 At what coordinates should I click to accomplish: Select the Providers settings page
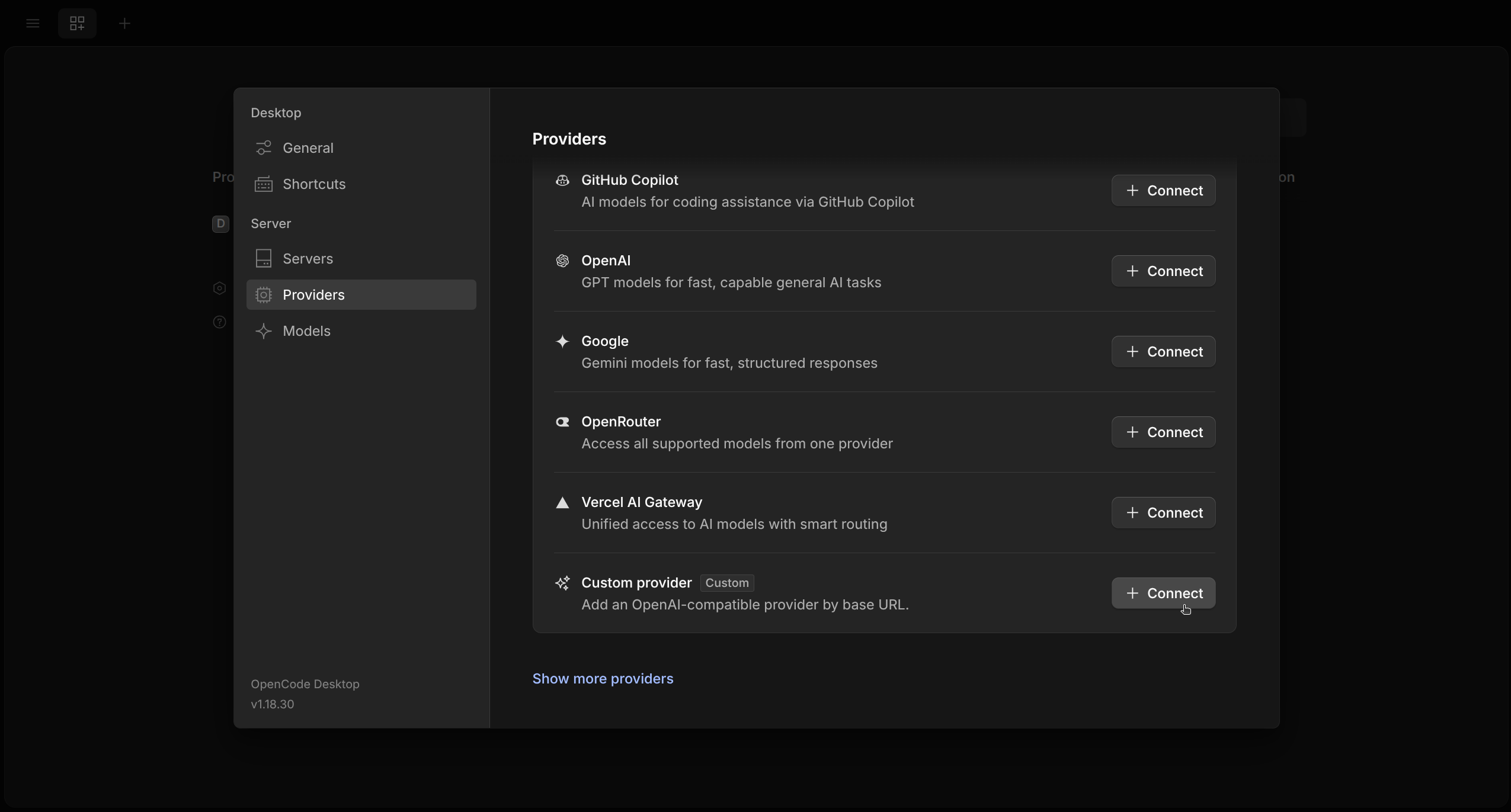pyautogui.click(x=361, y=294)
